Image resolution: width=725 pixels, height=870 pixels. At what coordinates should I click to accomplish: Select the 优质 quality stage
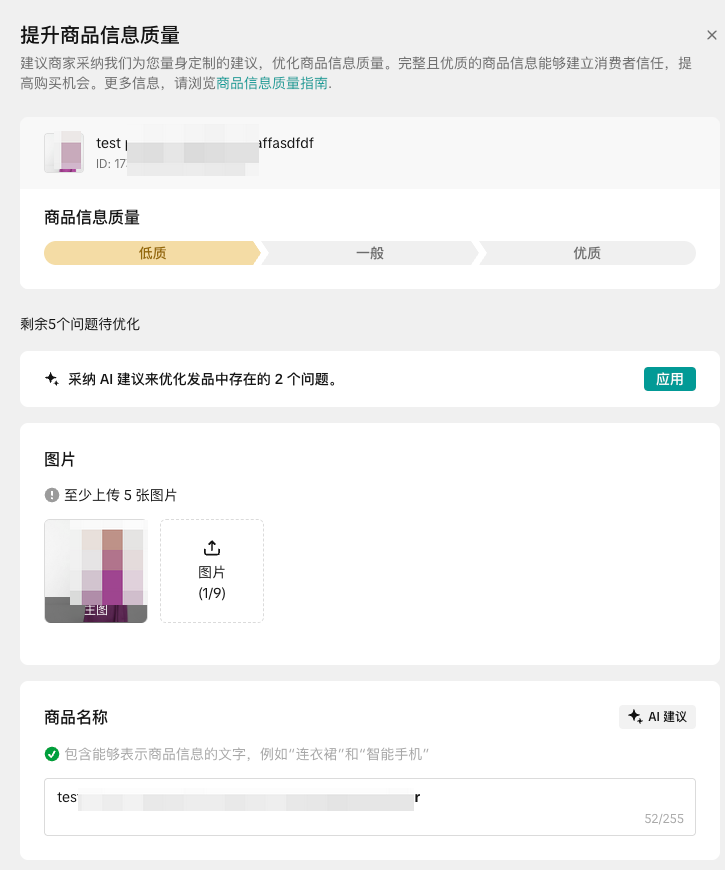pyautogui.click(x=587, y=253)
